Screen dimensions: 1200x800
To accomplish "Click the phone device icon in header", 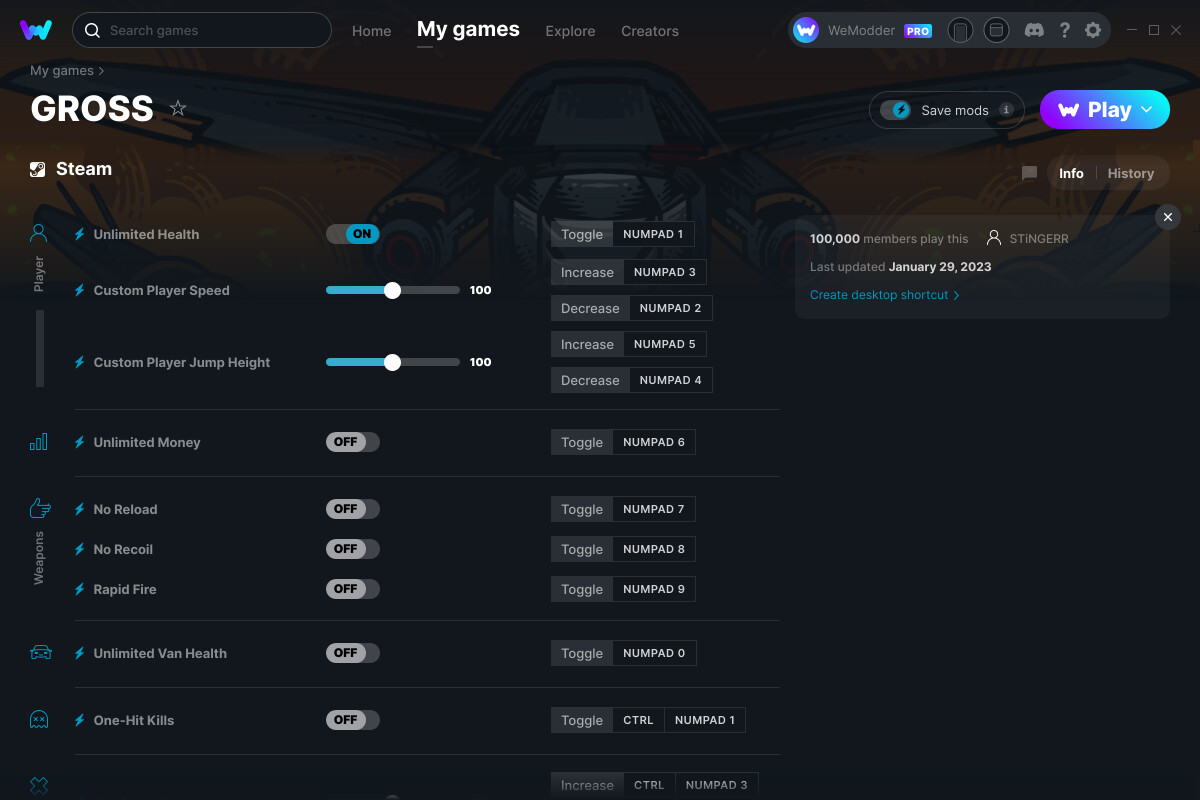I will [x=960, y=31].
